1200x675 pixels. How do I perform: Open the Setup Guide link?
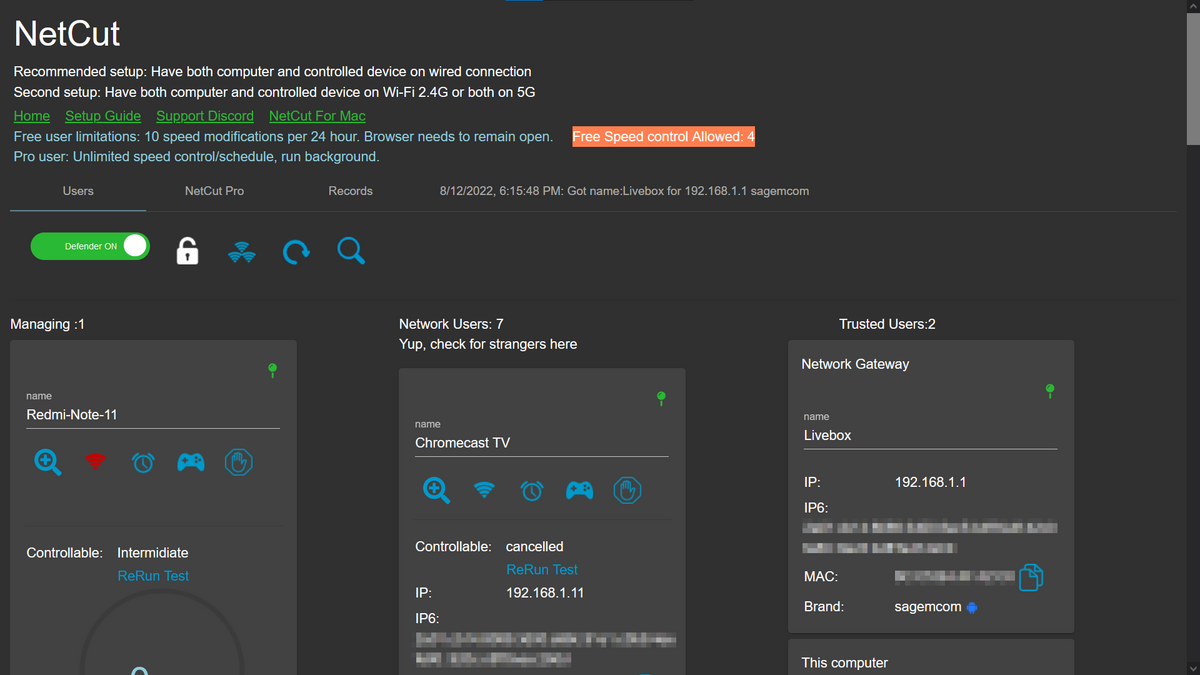pyautogui.click(x=103, y=116)
